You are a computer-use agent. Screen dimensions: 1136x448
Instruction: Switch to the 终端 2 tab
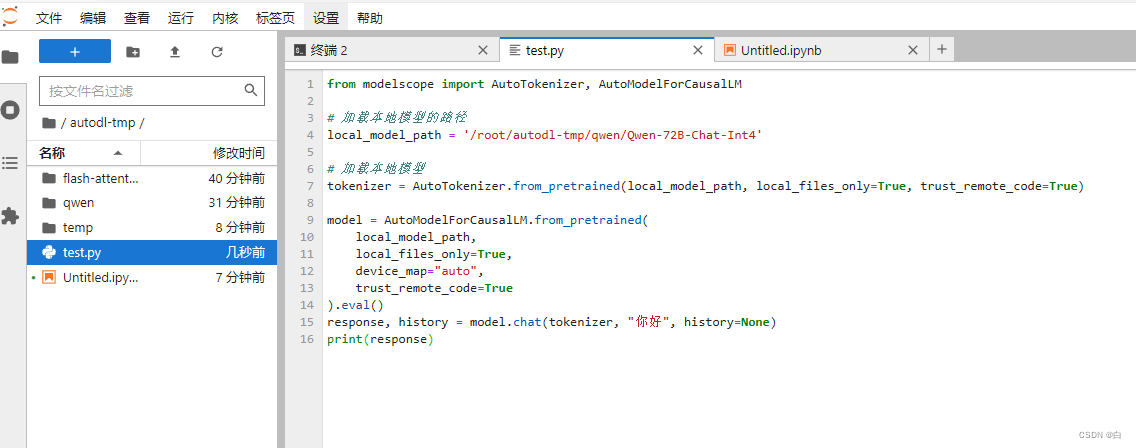392,50
